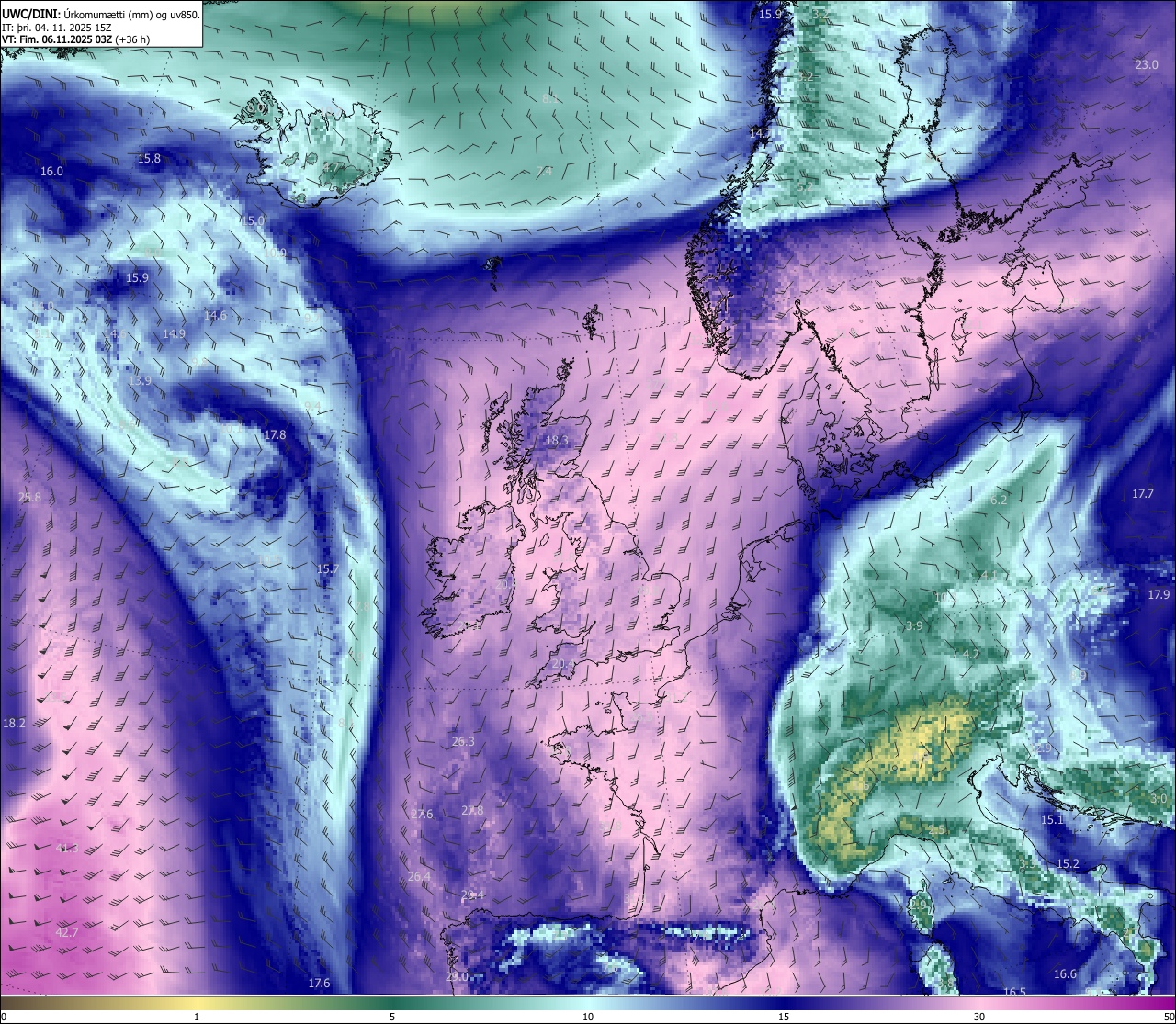
Task: Click the 4.2 value label
Action: click(971, 655)
